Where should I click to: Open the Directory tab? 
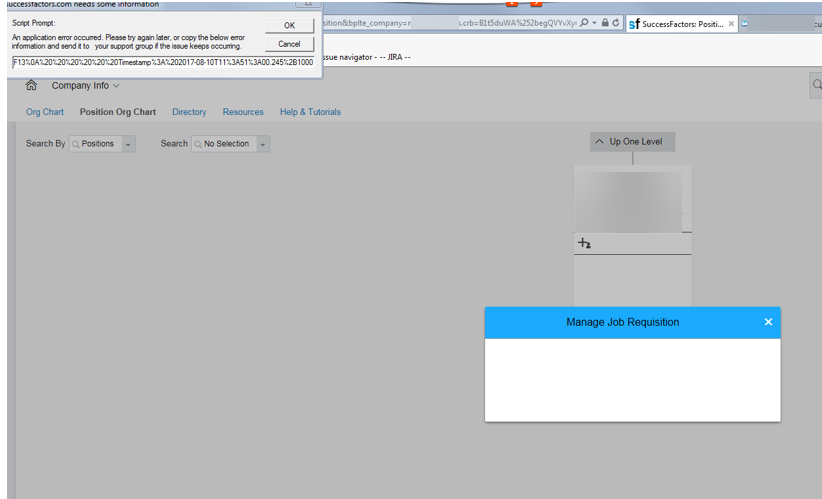pyautogui.click(x=189, y=112)
